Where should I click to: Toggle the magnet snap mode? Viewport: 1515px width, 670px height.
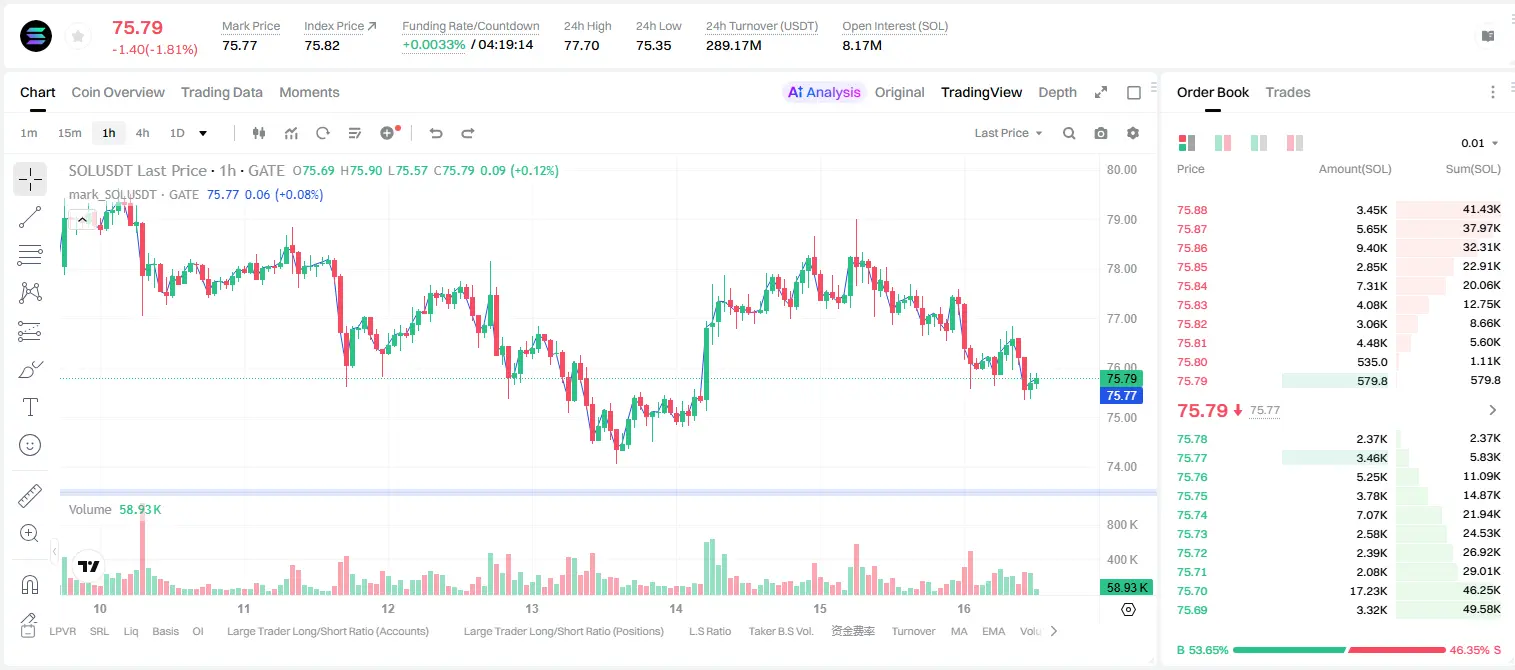pos(30,585)
